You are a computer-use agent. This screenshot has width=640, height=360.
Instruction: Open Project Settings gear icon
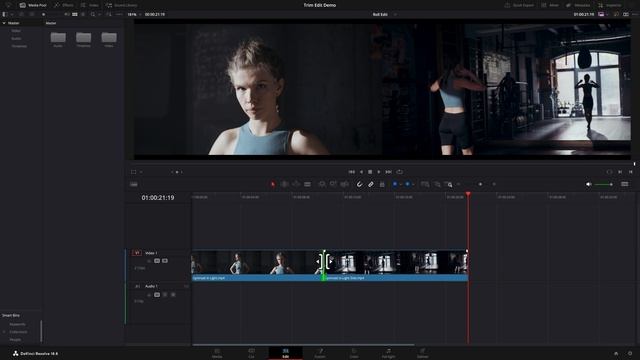click(630, 353)
